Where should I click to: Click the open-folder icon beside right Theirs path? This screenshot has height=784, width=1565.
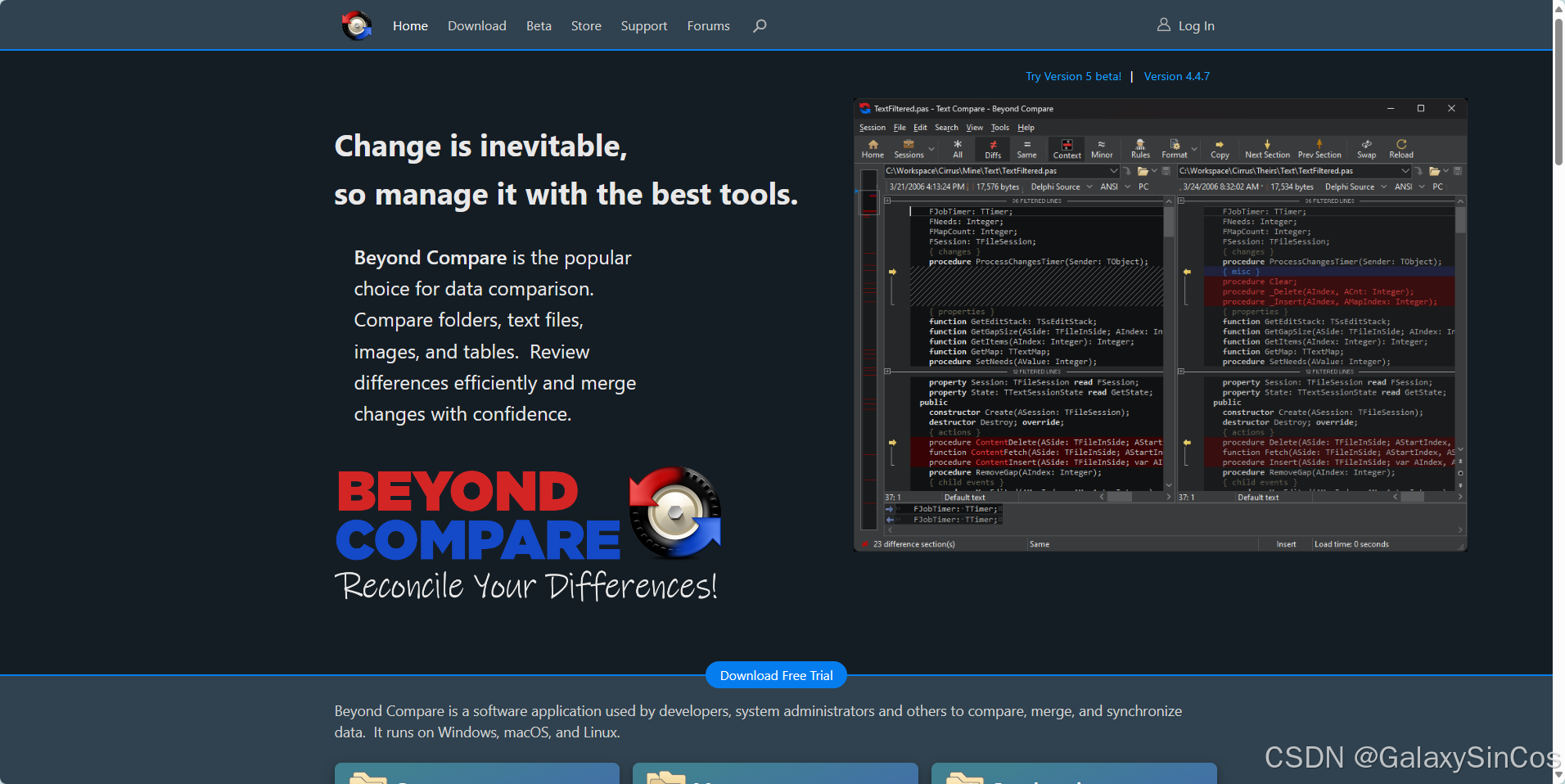pyautogui.click(x=1434, y=171)
